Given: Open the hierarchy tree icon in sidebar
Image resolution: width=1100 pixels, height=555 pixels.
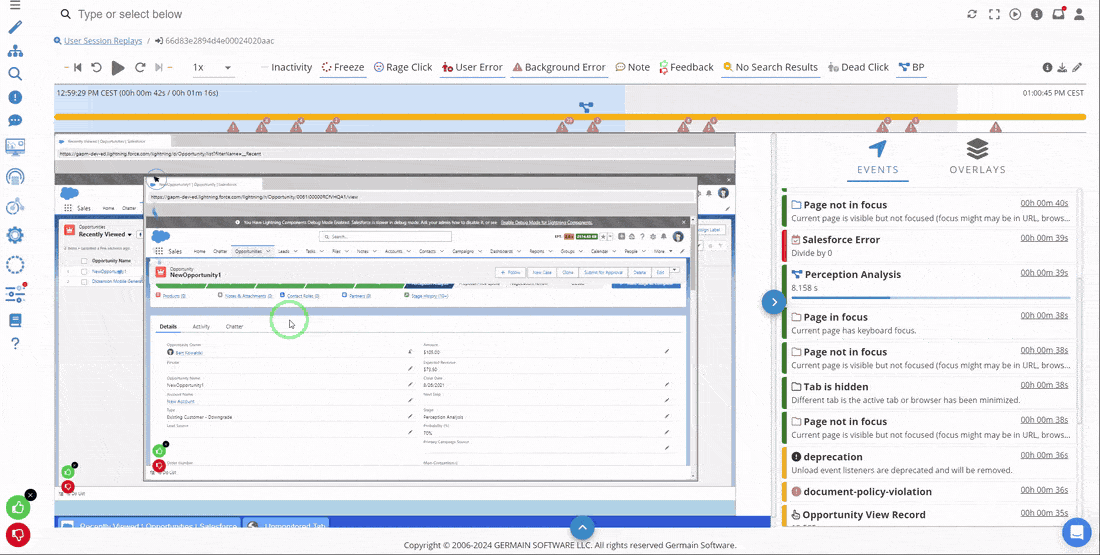Looking at the screenshot, I should (15, 51).
